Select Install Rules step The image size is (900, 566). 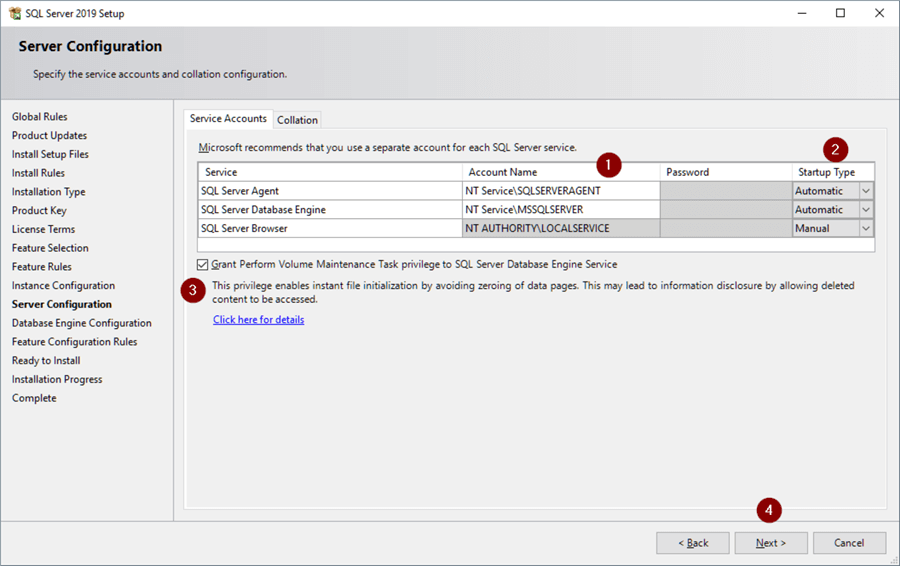point(38,173)
